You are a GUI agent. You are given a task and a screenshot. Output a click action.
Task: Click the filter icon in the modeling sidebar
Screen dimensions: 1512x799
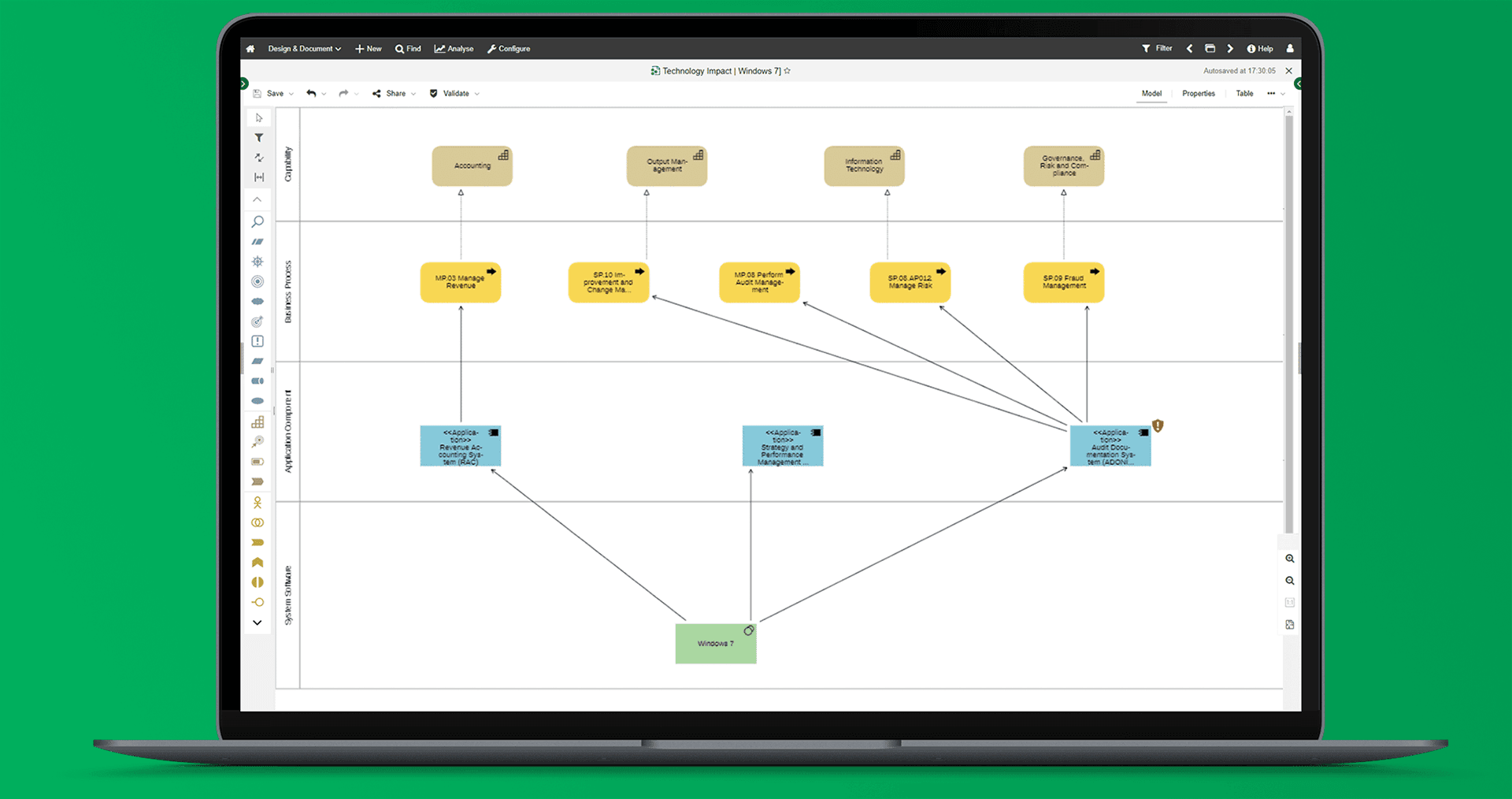(258, 137)
